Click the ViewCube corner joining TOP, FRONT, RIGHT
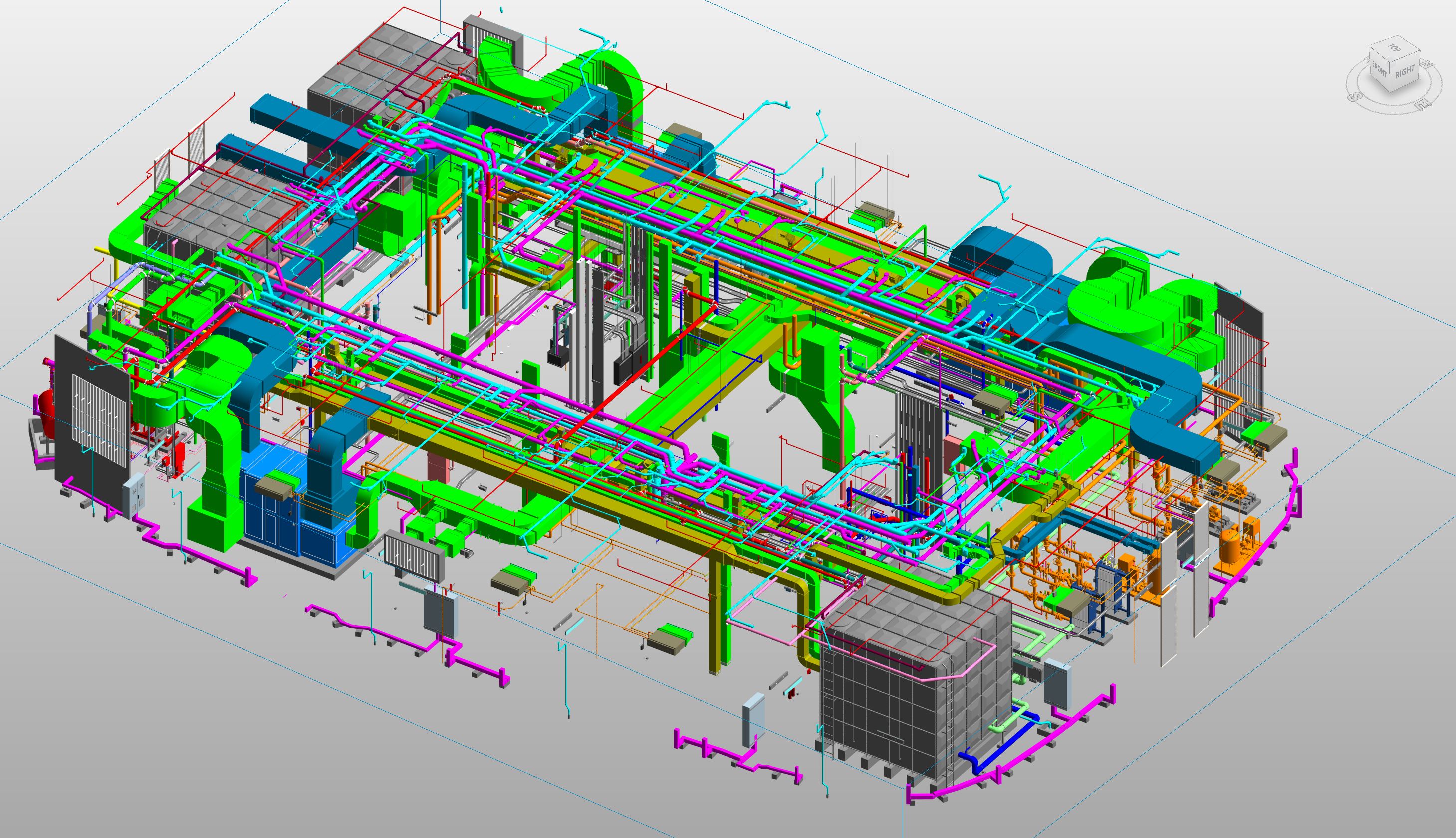Image resolution: width=1456 pixels, height=838 pixels. [x=1390, y=62]
